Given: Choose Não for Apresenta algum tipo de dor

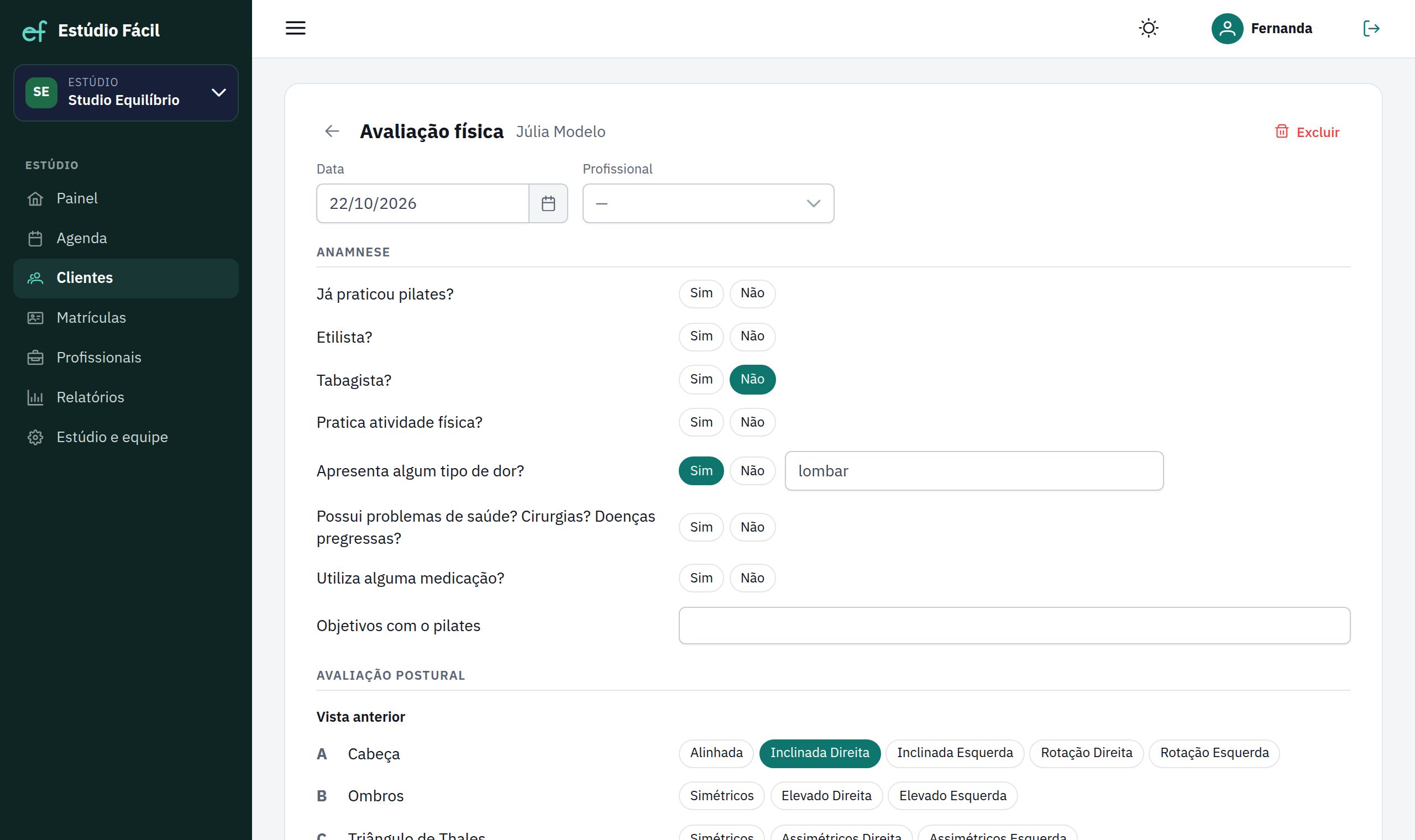Looking at the screenshot, I should click(x=752, y=471).
